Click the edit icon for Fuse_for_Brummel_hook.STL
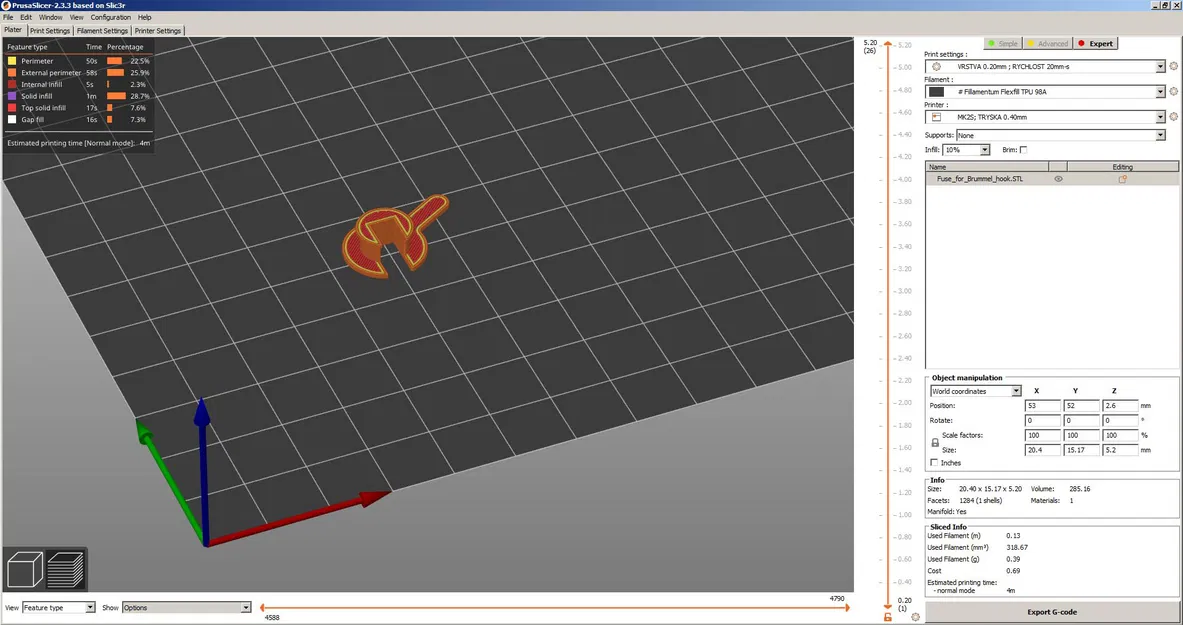1183x625 pixels. tap(1123, 179)
